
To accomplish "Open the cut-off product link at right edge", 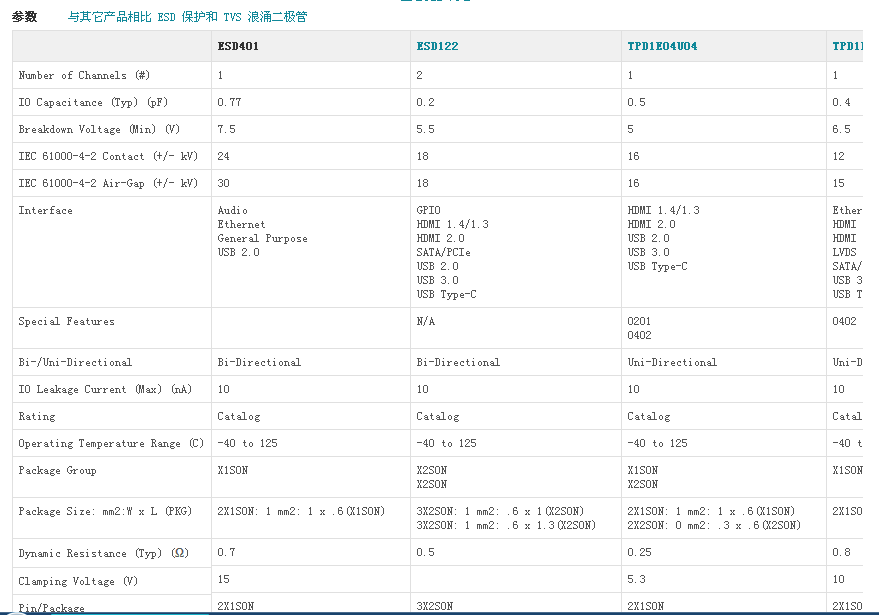I will click(x=849, y=46).
